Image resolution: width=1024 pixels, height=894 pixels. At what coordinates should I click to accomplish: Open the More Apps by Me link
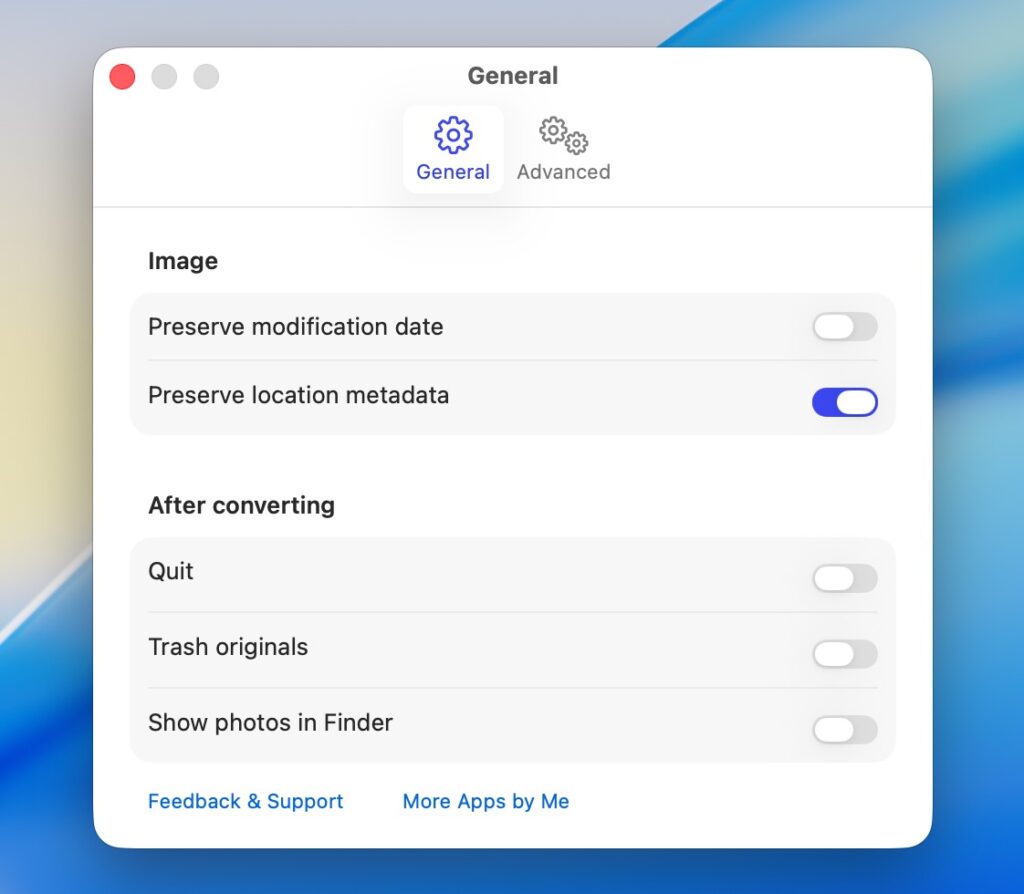click(x=486, y=801)
